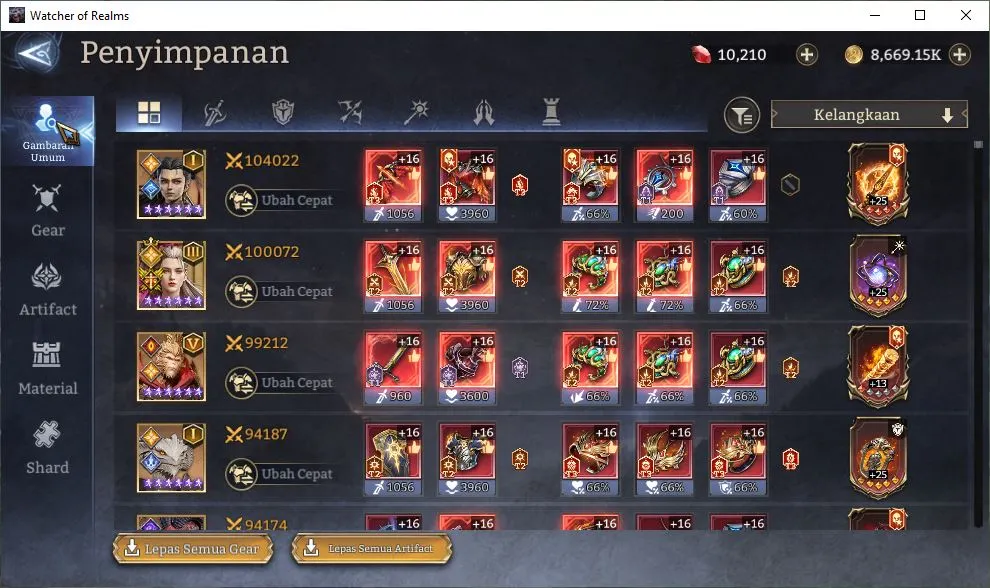This screenshot has height=588, width=990.
Task: Open the Artifact section in sidebar
Action: pyautogui.click(x=48, y=291)
